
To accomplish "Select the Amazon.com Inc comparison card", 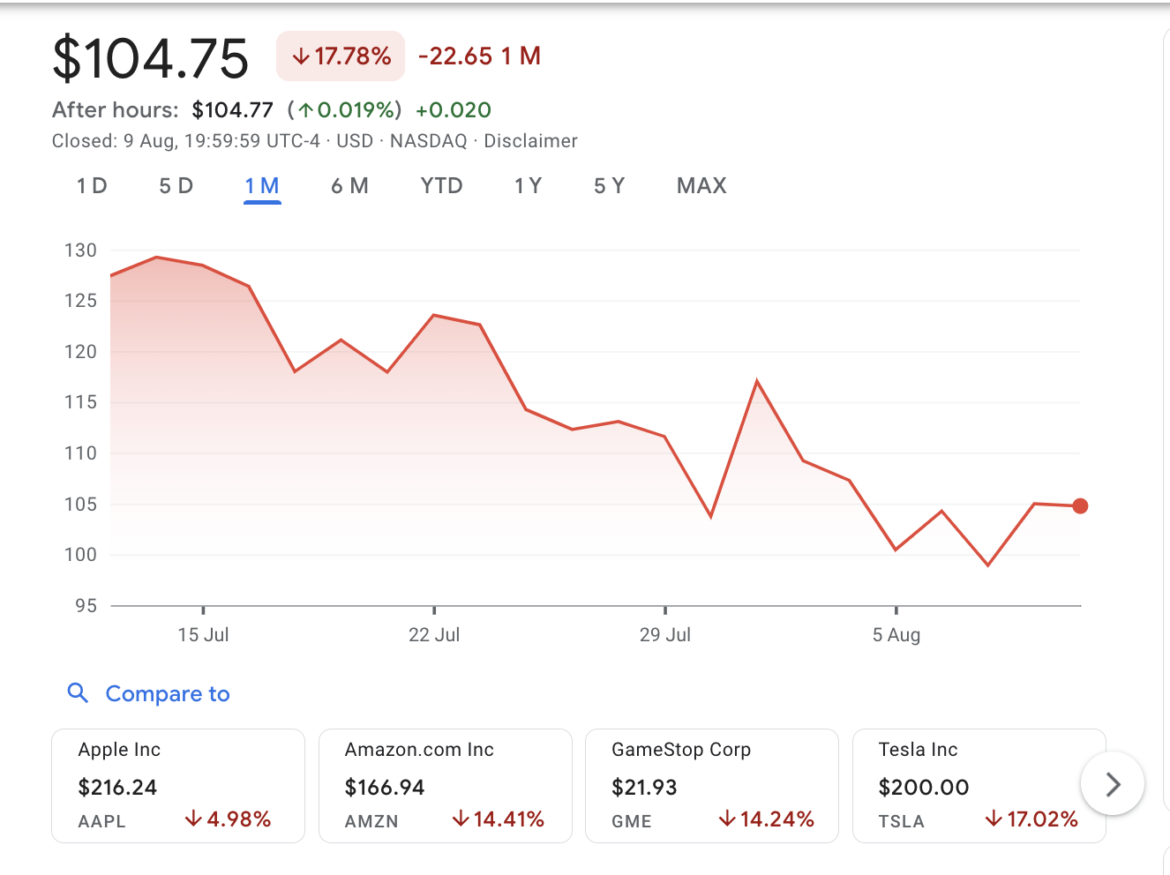I will [445, 785].
